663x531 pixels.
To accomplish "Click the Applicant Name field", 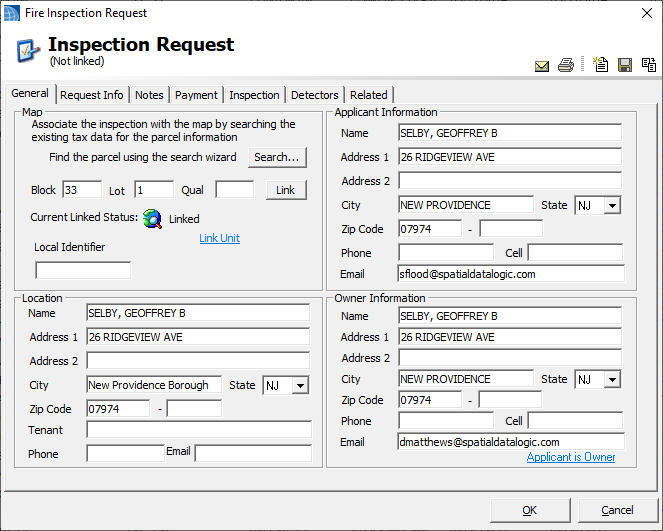I will pos(510,133).
